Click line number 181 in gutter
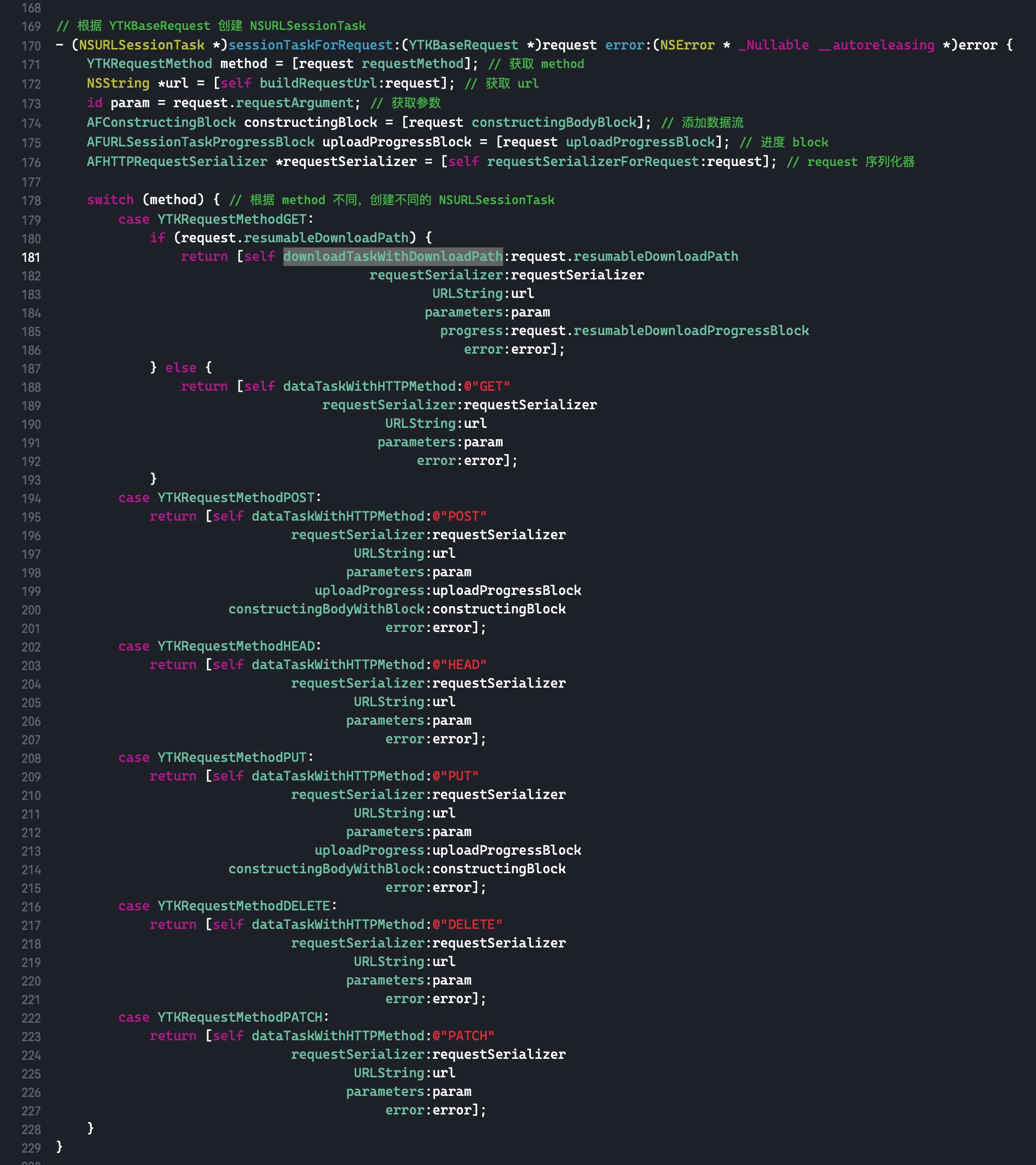 [x=31, y=258]
